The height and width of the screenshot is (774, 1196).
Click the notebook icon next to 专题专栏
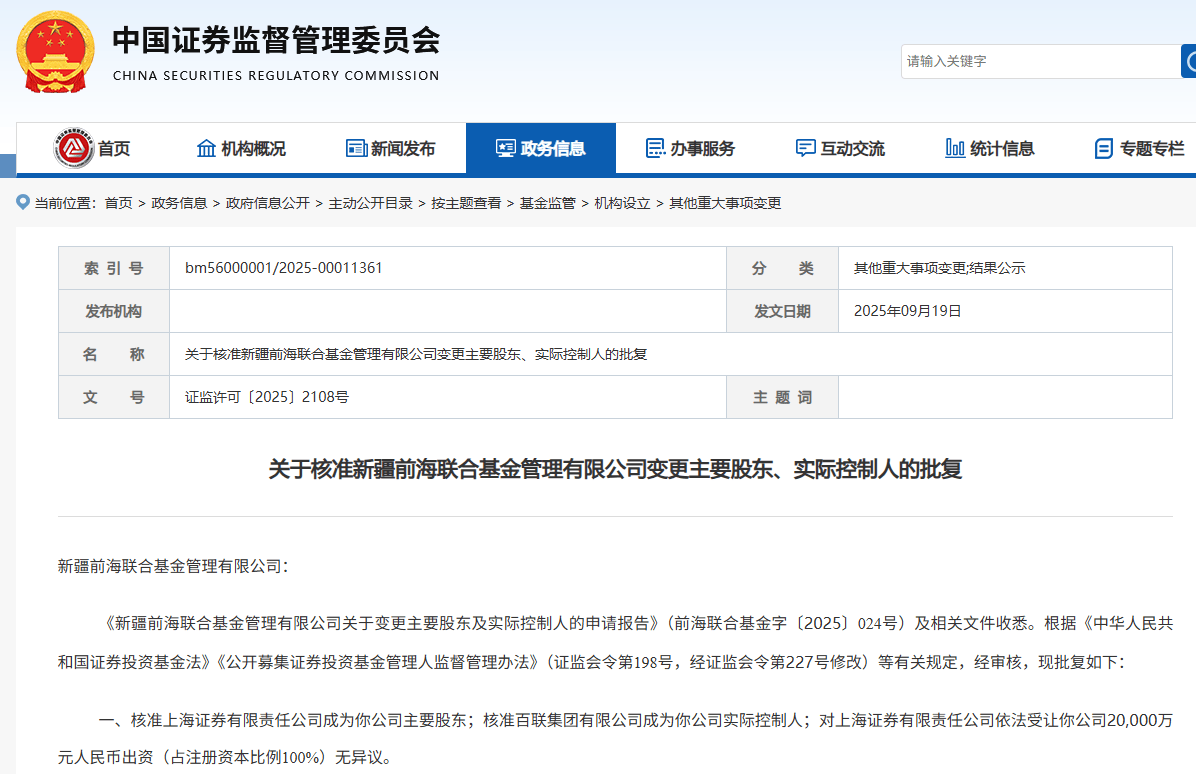(1104, 148)
